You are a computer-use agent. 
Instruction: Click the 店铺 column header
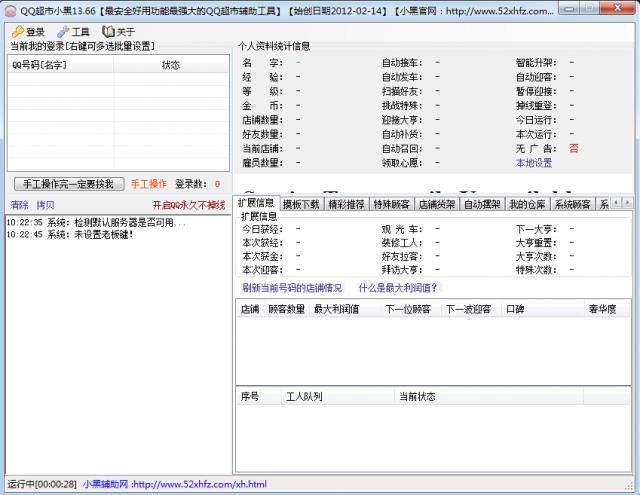point(250,309)
